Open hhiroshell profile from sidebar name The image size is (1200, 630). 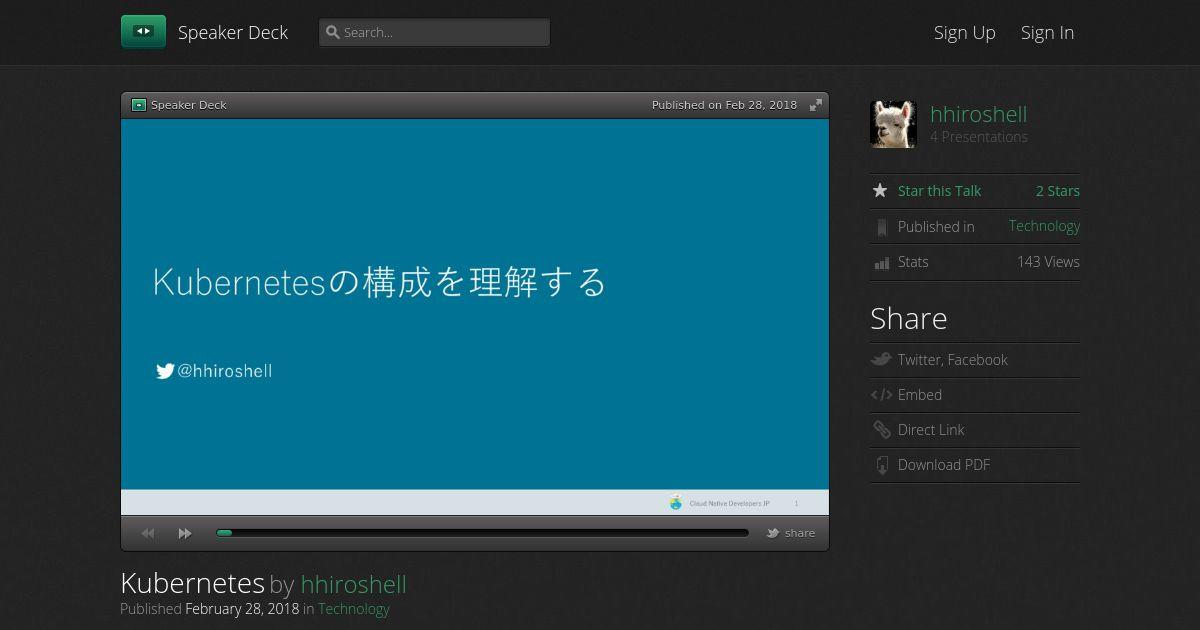[978, 114]
